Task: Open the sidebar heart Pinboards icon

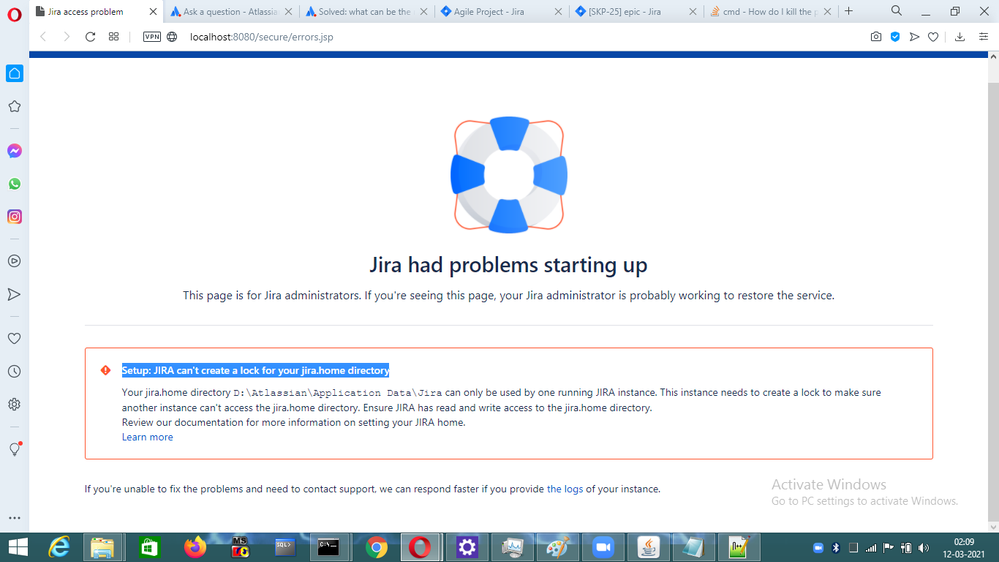Action: coord(14,338)
